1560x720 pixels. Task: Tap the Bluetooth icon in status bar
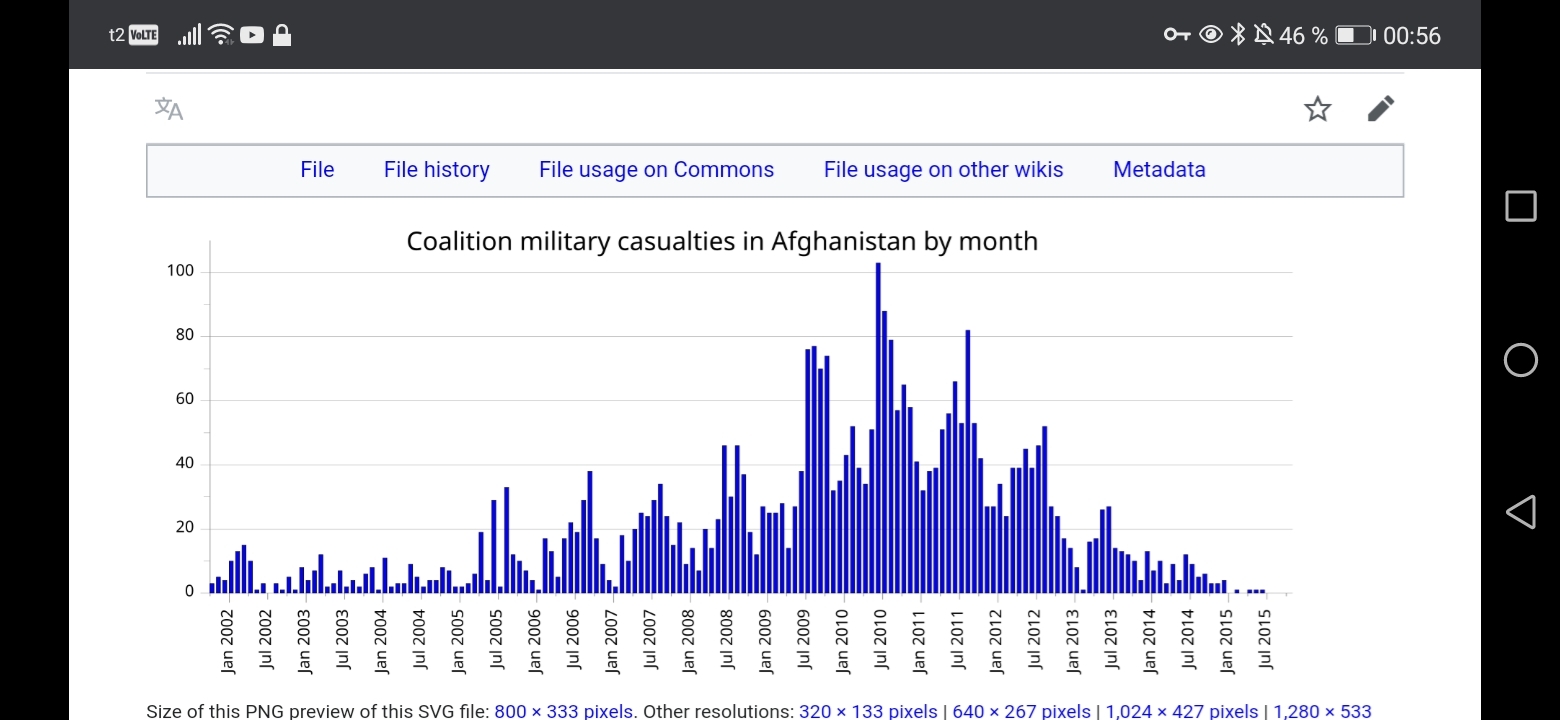click(x=1238, y=35)
